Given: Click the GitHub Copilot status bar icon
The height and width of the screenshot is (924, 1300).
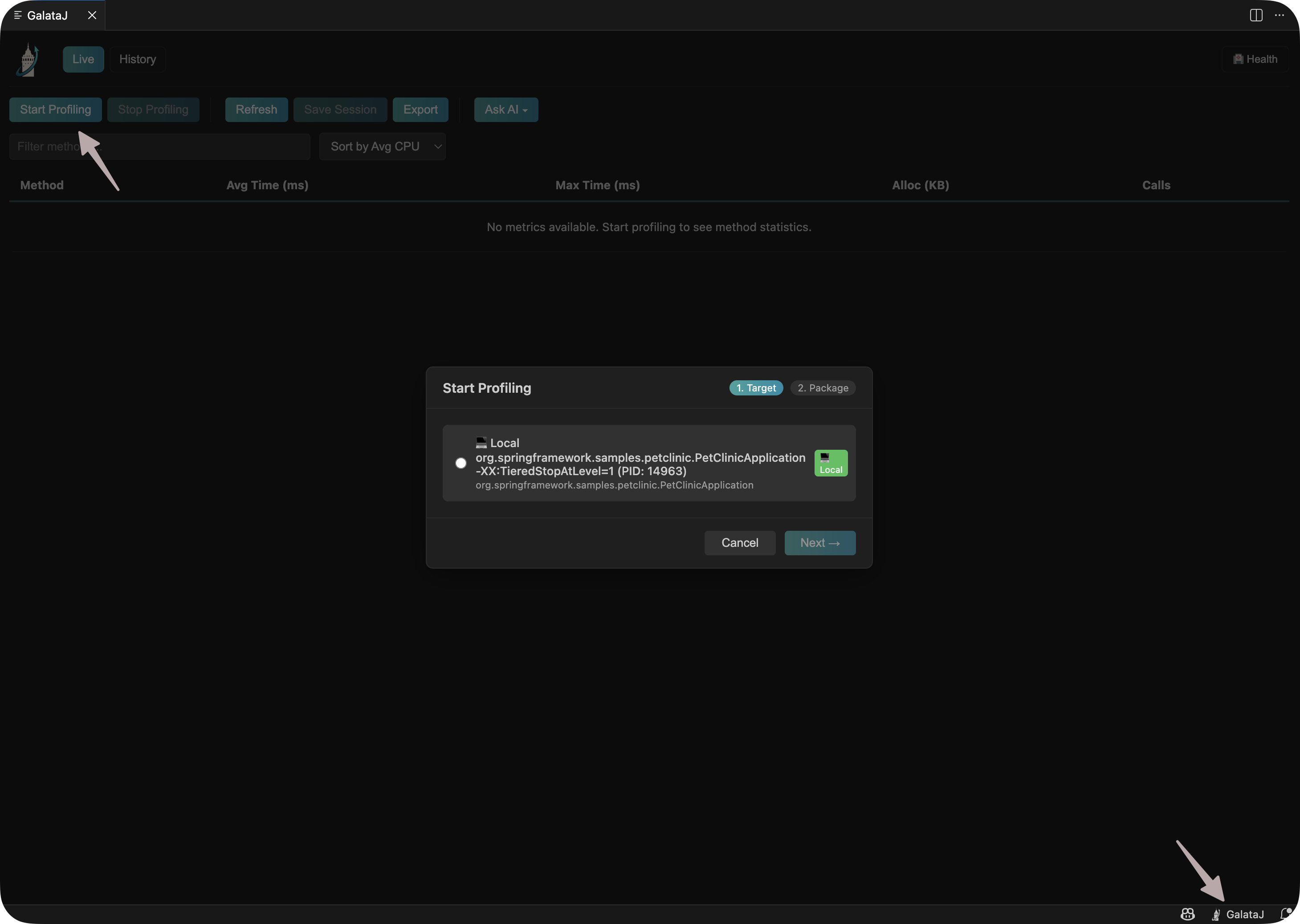Looking at the screenshot, I should click(1187, 914).
